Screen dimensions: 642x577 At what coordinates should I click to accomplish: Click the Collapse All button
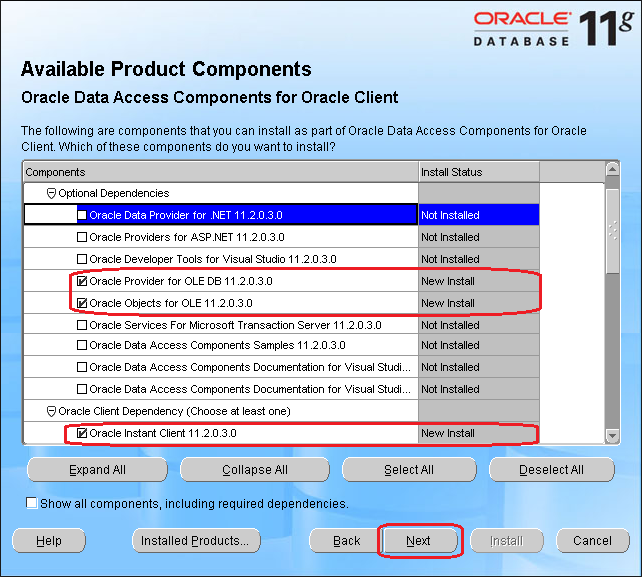tap(255, 470)
